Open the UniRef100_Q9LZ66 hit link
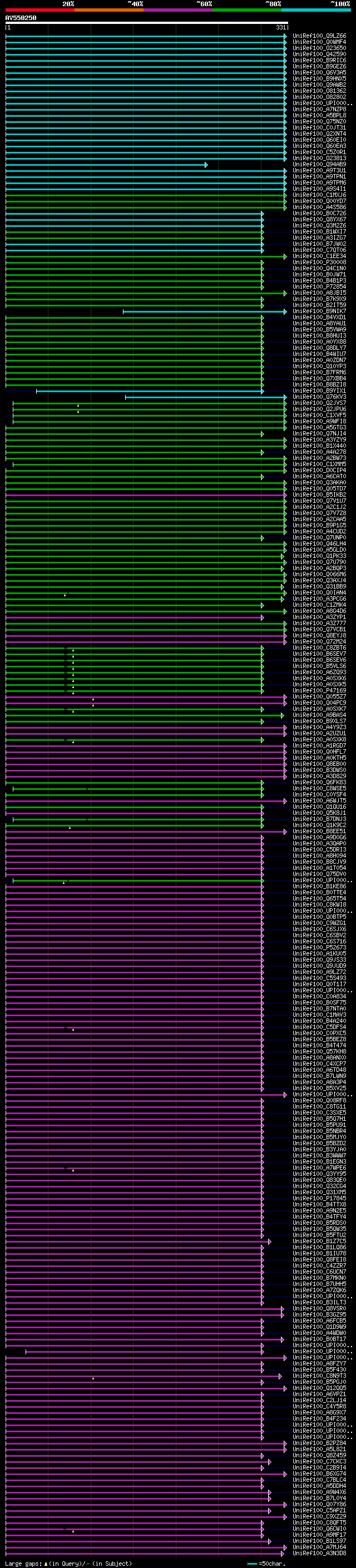This screenshot has width=356, height=1568. point(319,36)
